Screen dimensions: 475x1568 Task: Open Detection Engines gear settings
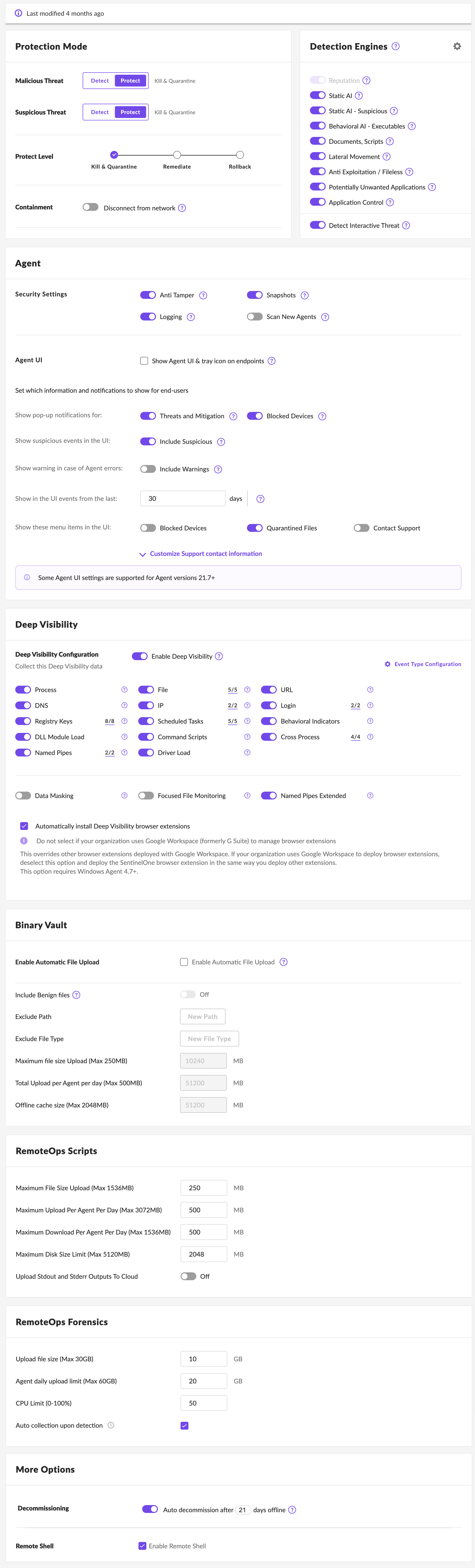pyautogui.click(x=457, y=46)
